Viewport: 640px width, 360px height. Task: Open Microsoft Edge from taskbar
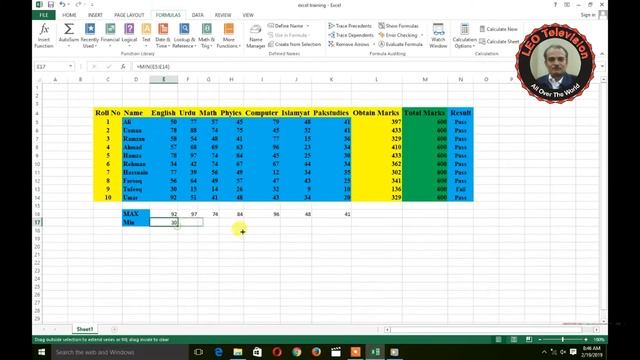[218, 352]
